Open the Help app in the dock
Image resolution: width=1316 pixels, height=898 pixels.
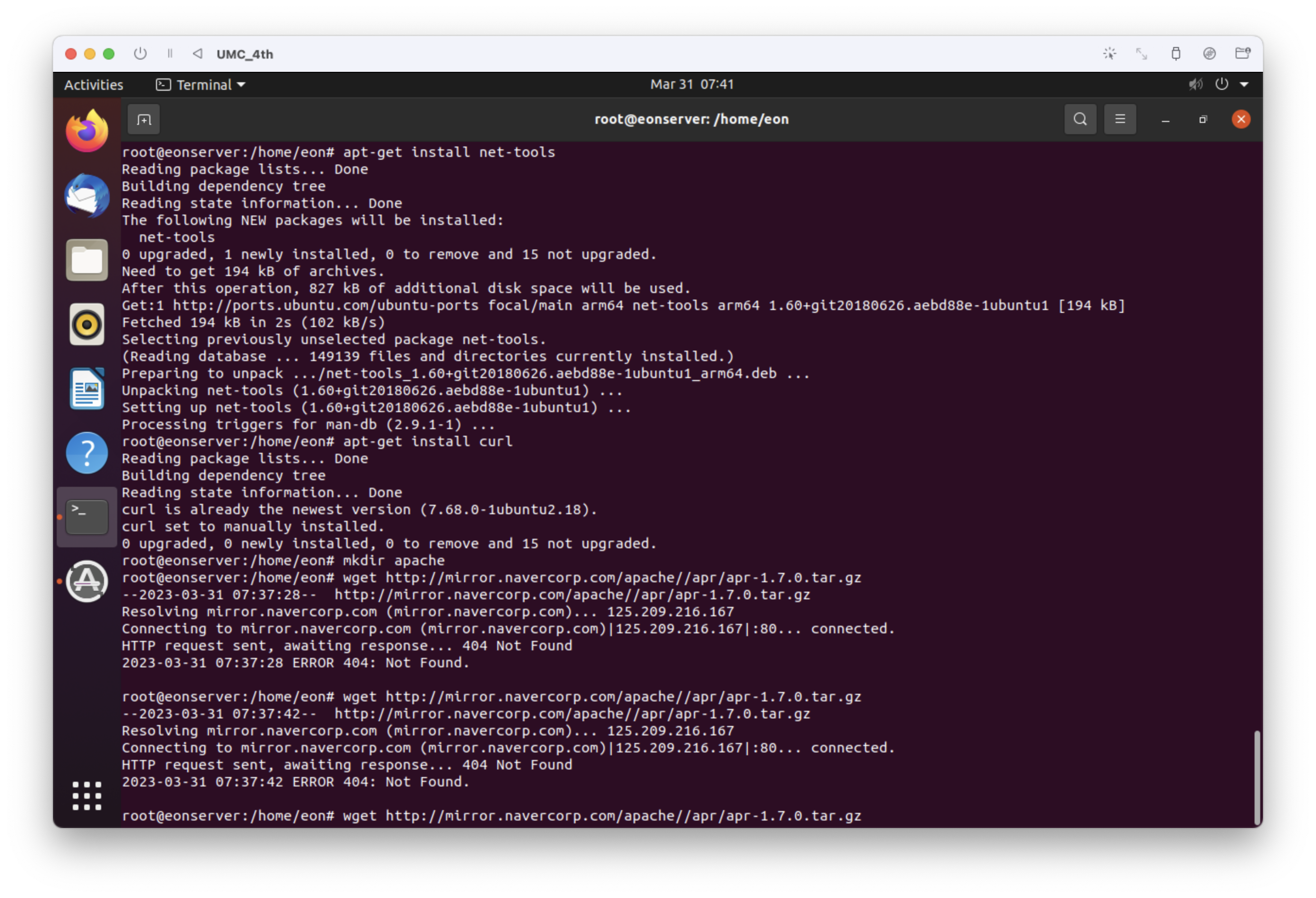click(x=87, y=453)
